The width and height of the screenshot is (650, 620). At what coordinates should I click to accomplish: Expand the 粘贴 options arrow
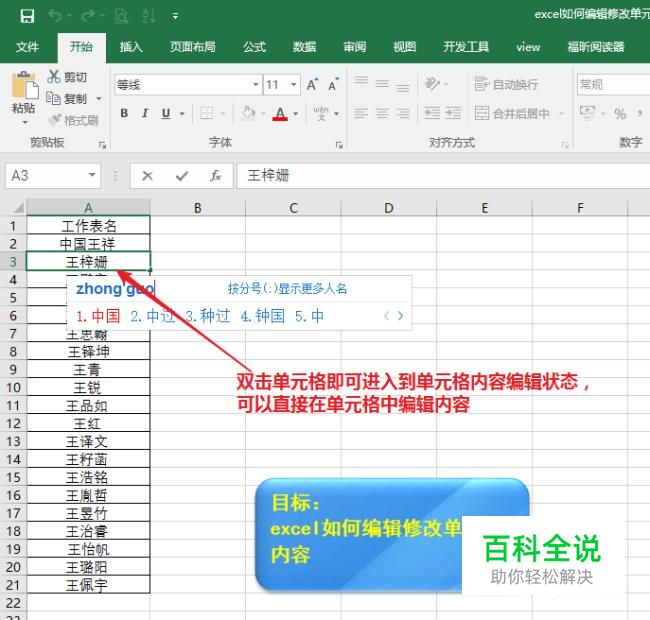[x=24, y=122]
